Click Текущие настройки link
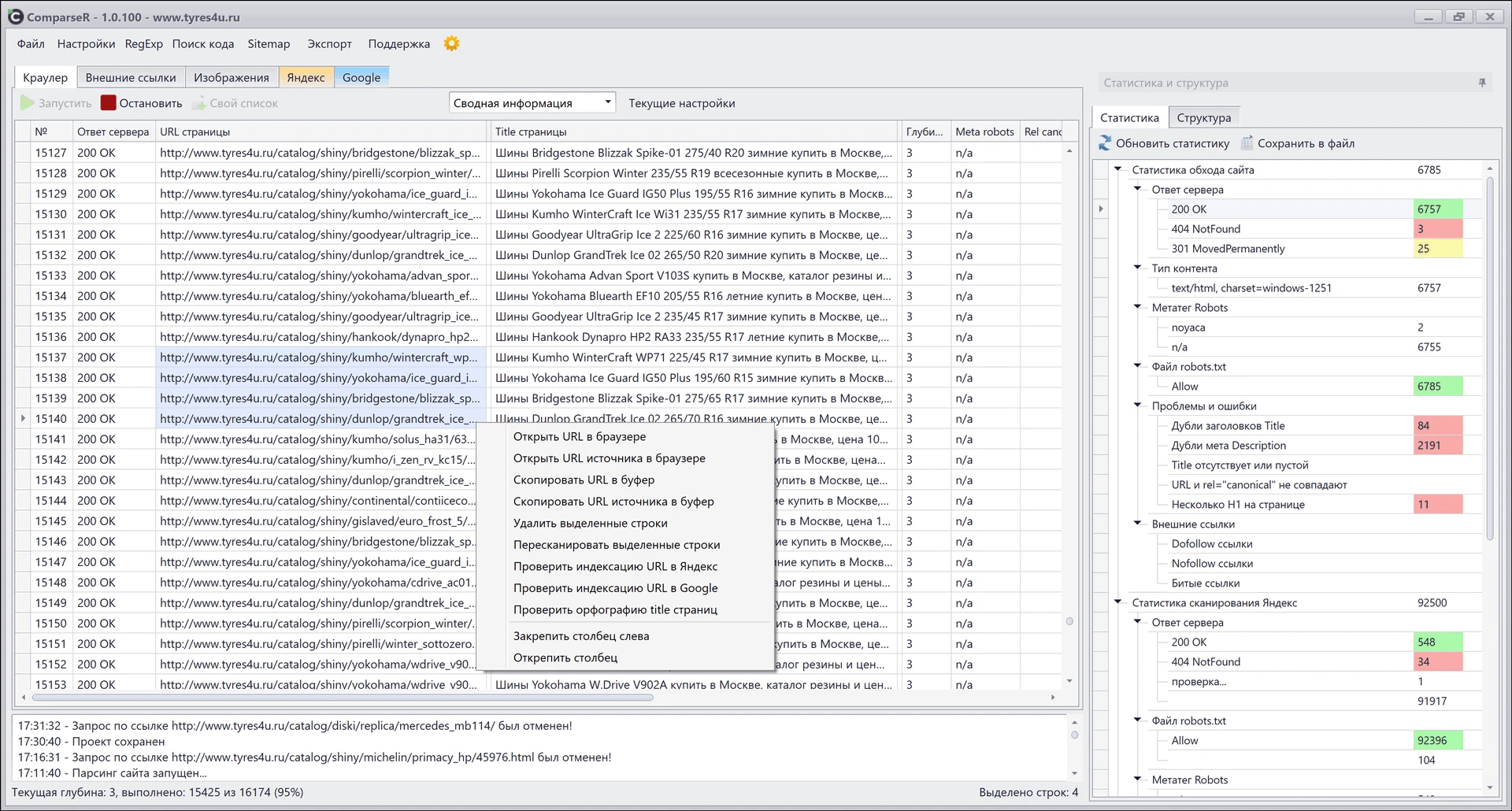Image resolution: width=1512 pixels, height=811 pixels. [682, 103]
